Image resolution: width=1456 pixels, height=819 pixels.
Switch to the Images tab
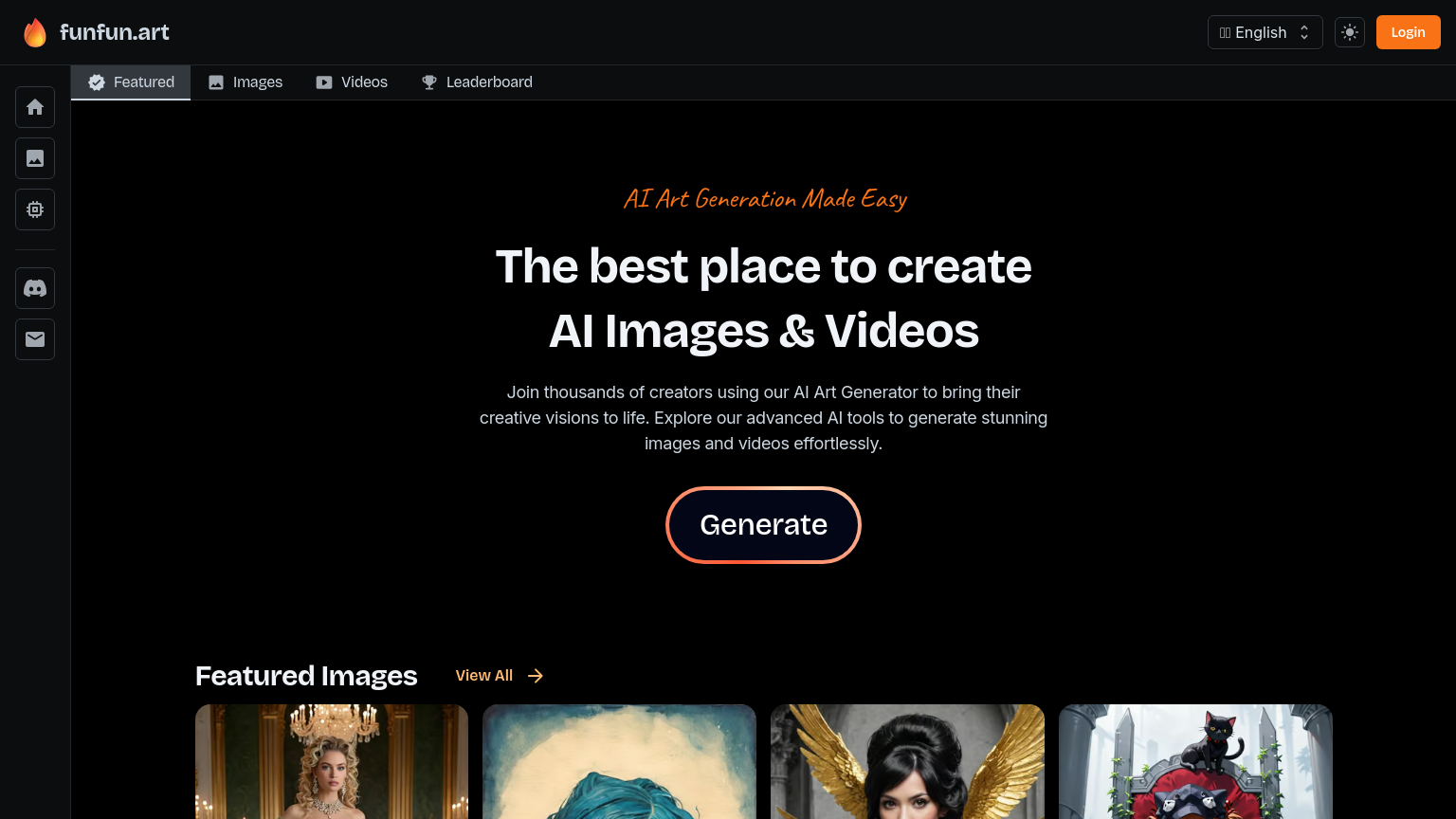[246, 82]
